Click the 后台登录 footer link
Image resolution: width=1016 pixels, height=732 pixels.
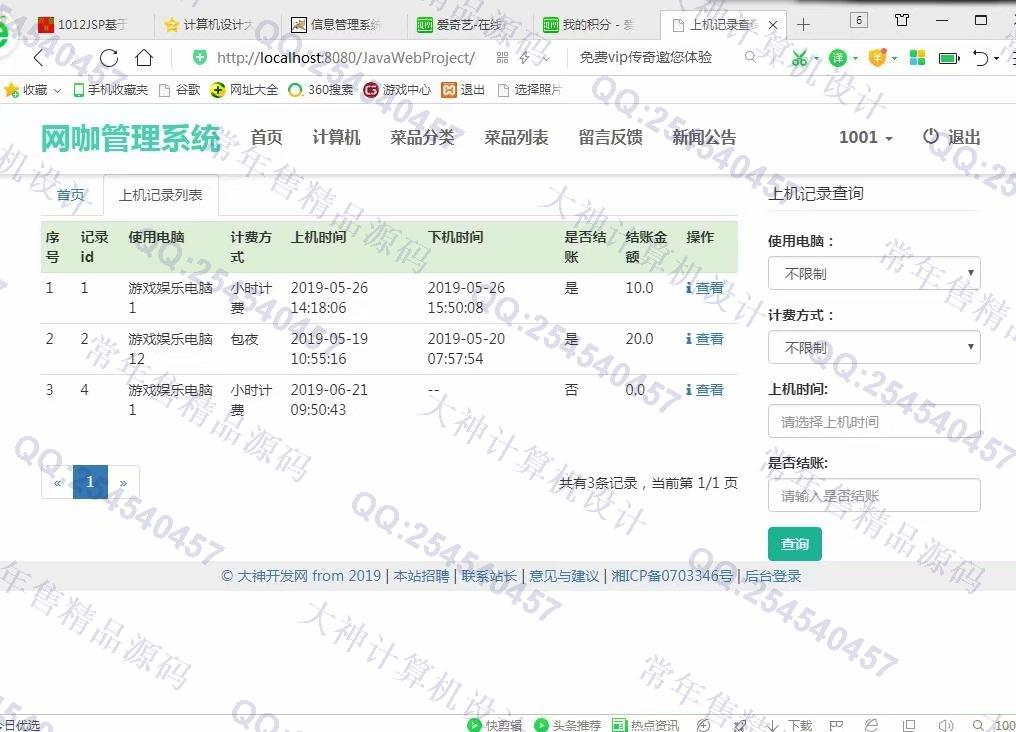(x=772, y=576)
